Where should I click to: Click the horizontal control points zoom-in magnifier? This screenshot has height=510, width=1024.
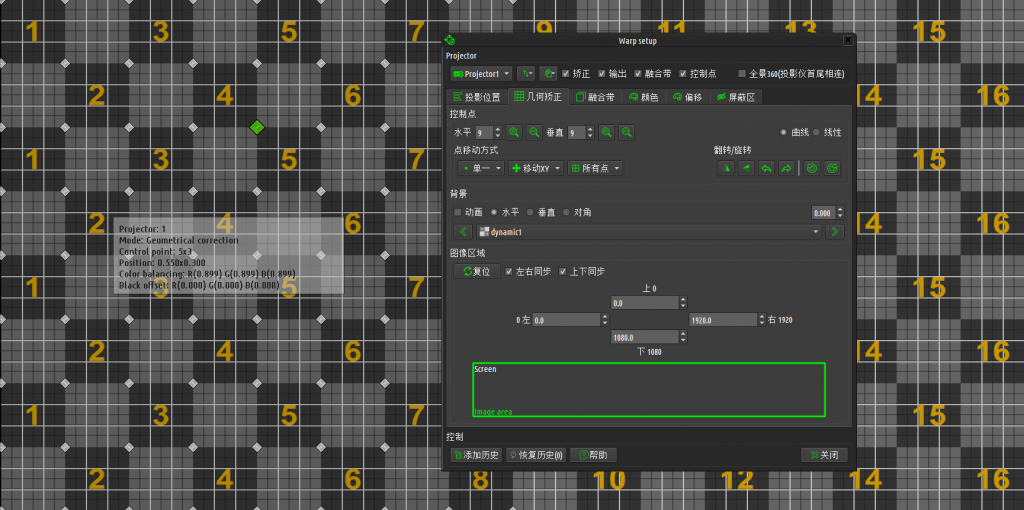[513, 132]
